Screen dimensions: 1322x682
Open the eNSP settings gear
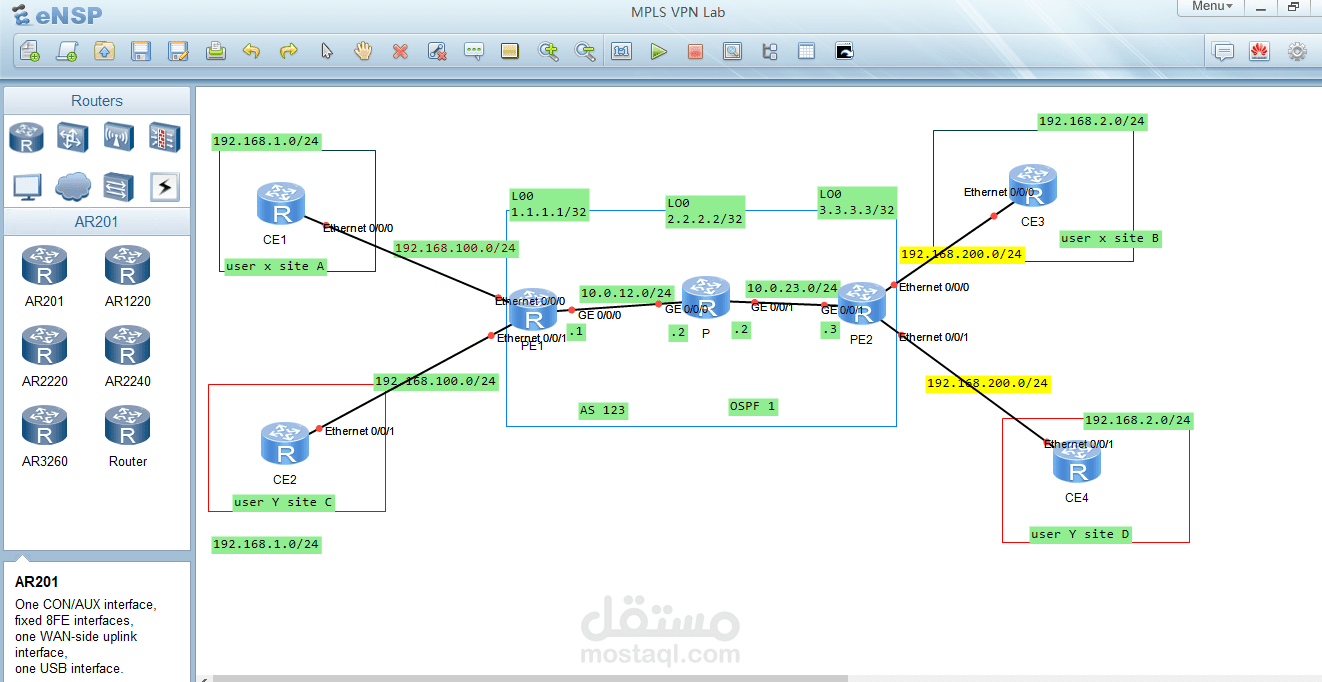(1297, 51)
